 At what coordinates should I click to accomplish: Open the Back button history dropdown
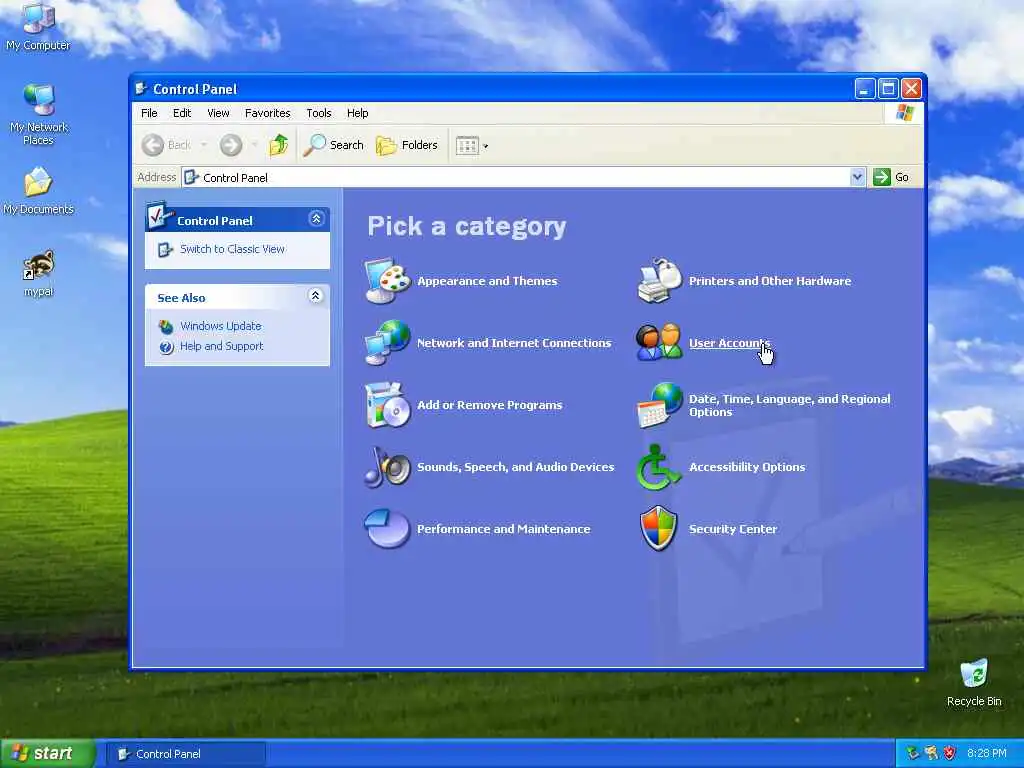click(x=204, y=145)
